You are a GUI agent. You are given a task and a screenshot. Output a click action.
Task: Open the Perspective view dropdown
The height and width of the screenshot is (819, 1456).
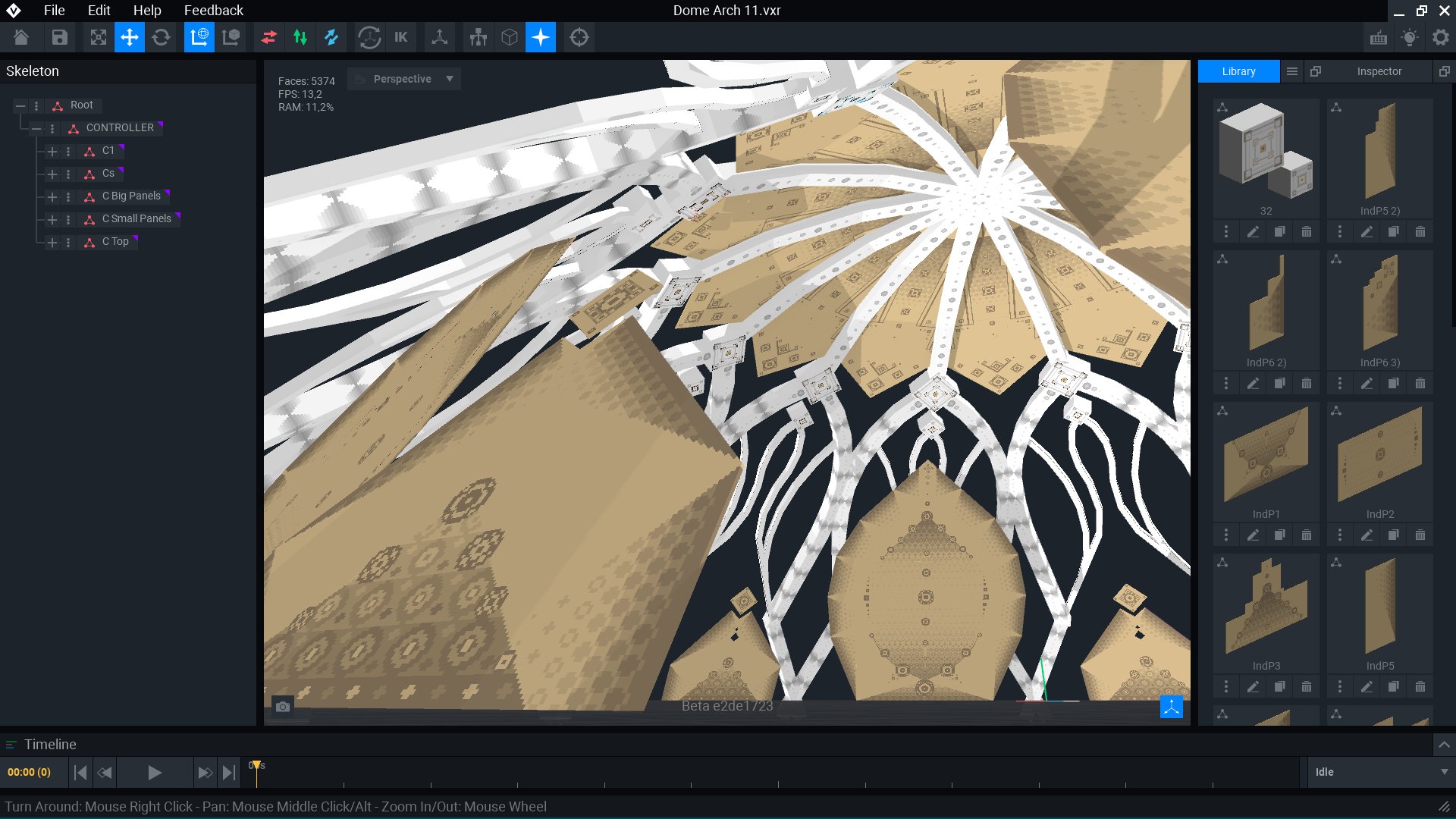point(404,79)
